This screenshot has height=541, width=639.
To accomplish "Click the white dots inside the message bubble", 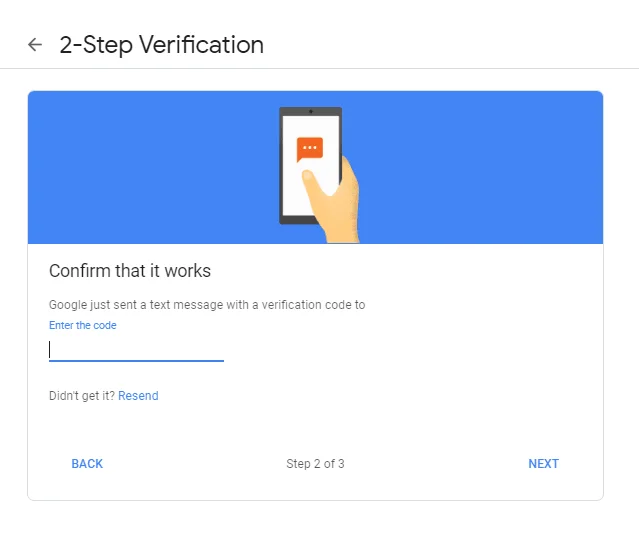I will pyautogui.click(x=310, y=147).
